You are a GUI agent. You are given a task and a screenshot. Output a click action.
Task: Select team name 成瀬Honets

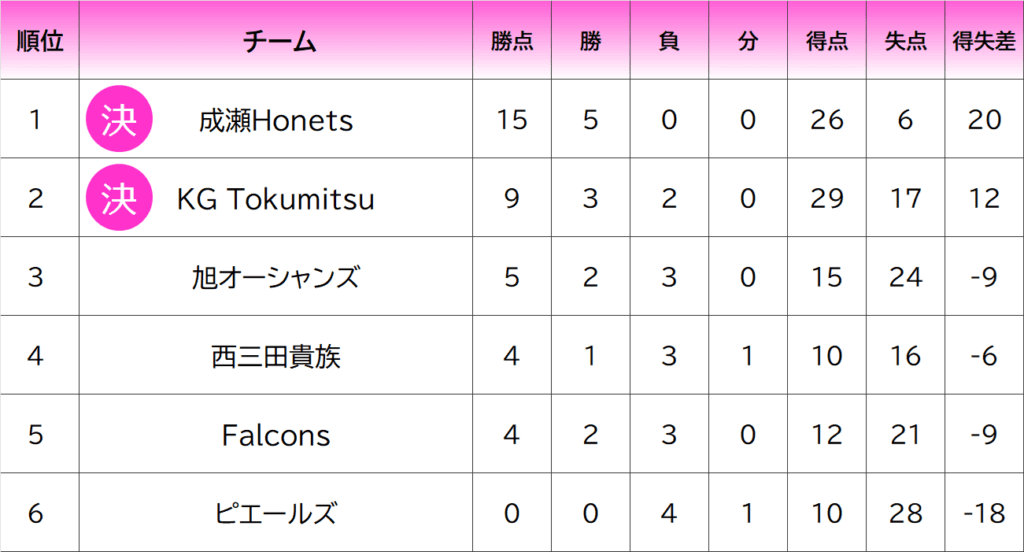click(276, 120)
